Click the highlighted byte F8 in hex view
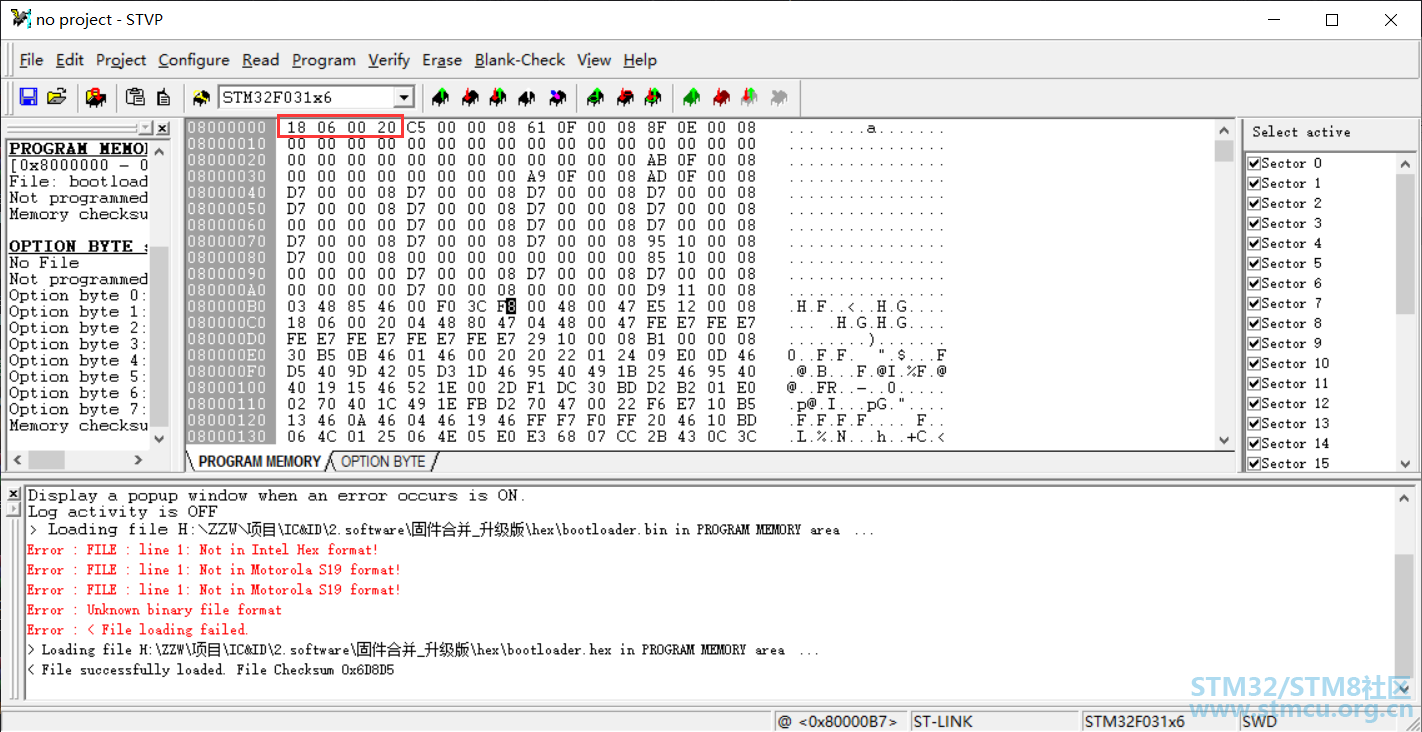The height and width of the screenshot is (732, 1422). tap(506, 306)
